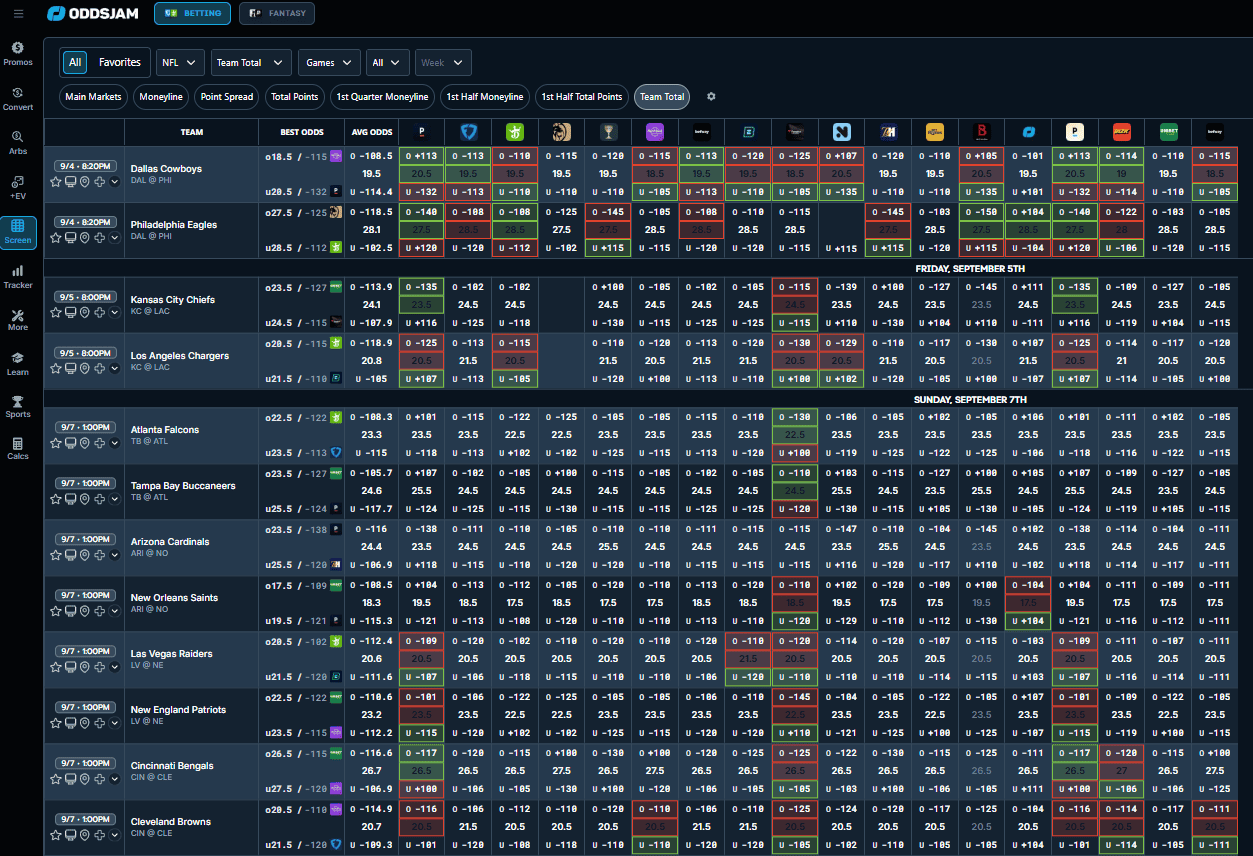This screenshot has width=1253, height=856.
Task: Open the Team Total market dropdown
Action: [251, 62]
